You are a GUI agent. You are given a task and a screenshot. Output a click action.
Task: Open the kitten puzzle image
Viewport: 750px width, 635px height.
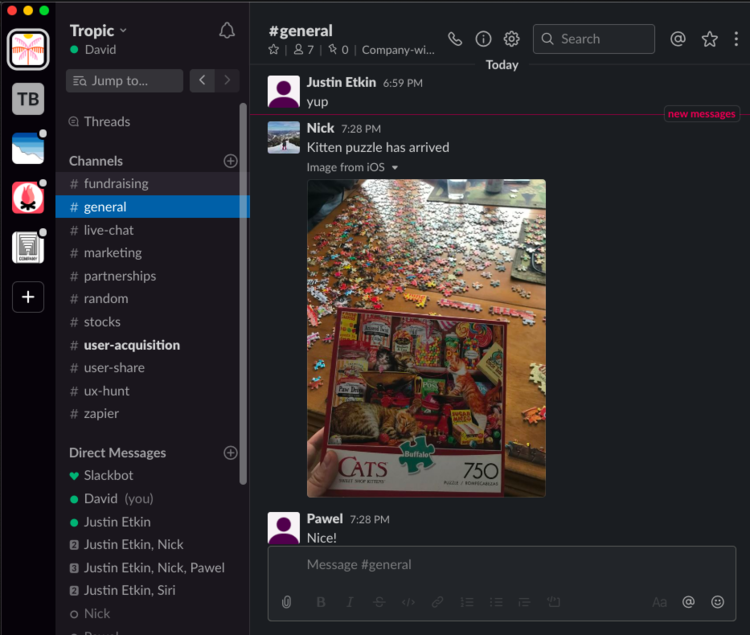coord(426,338)
